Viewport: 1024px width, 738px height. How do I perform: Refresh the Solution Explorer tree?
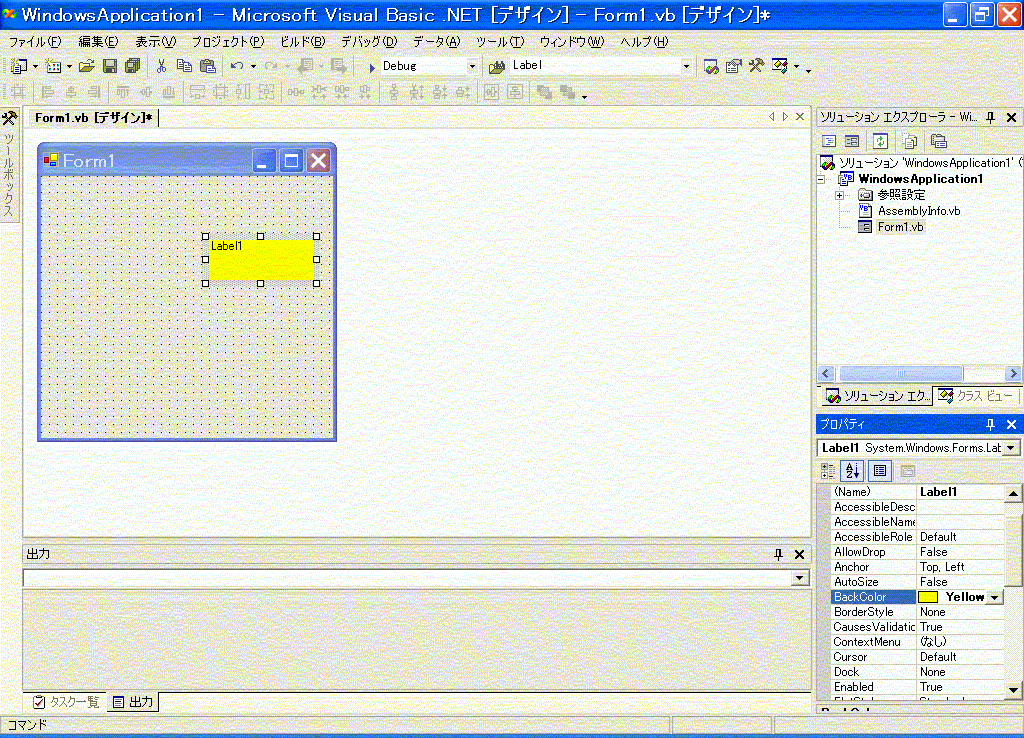(x=880, y=141)
